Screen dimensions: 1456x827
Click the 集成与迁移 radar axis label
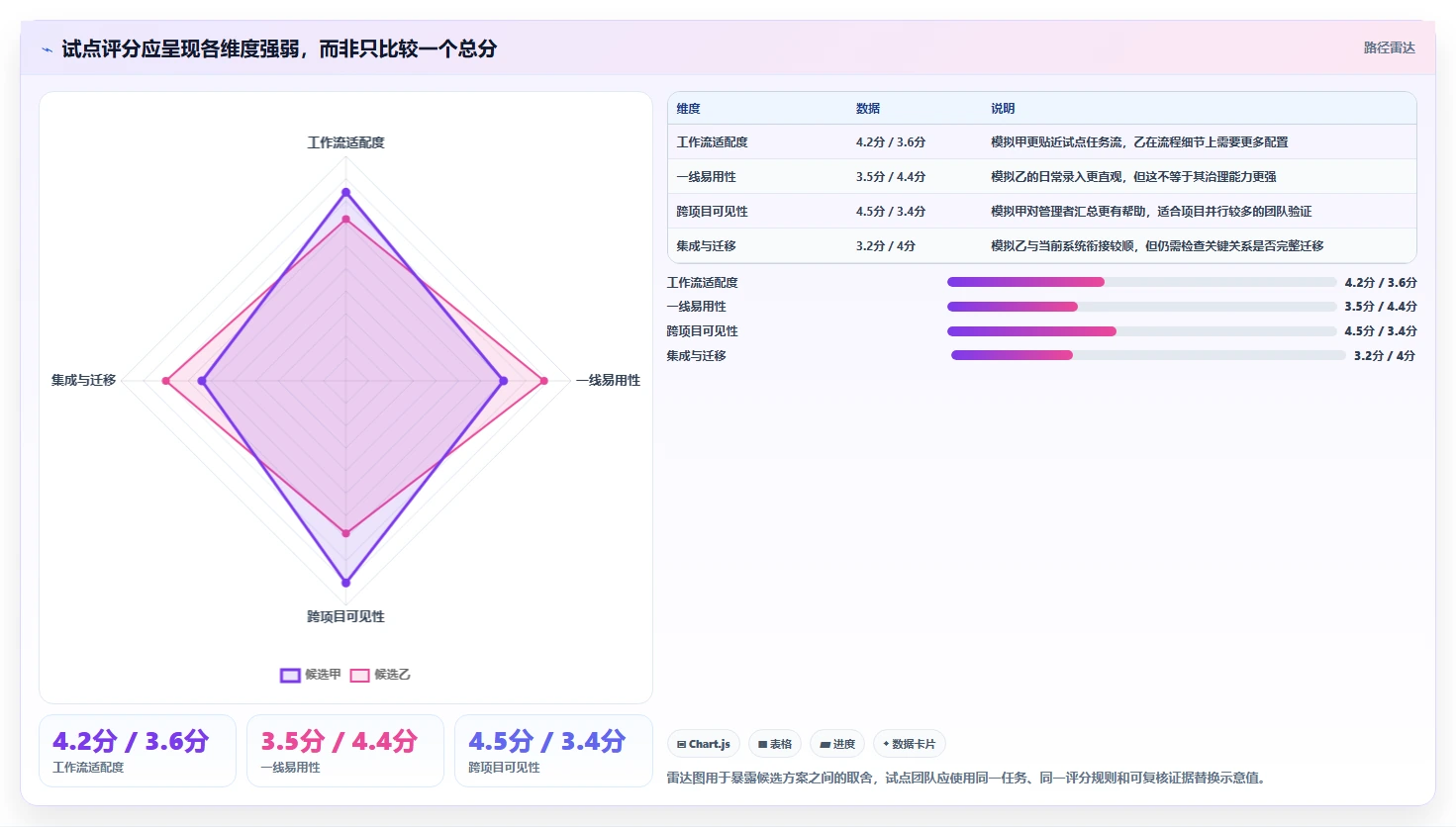84,380
